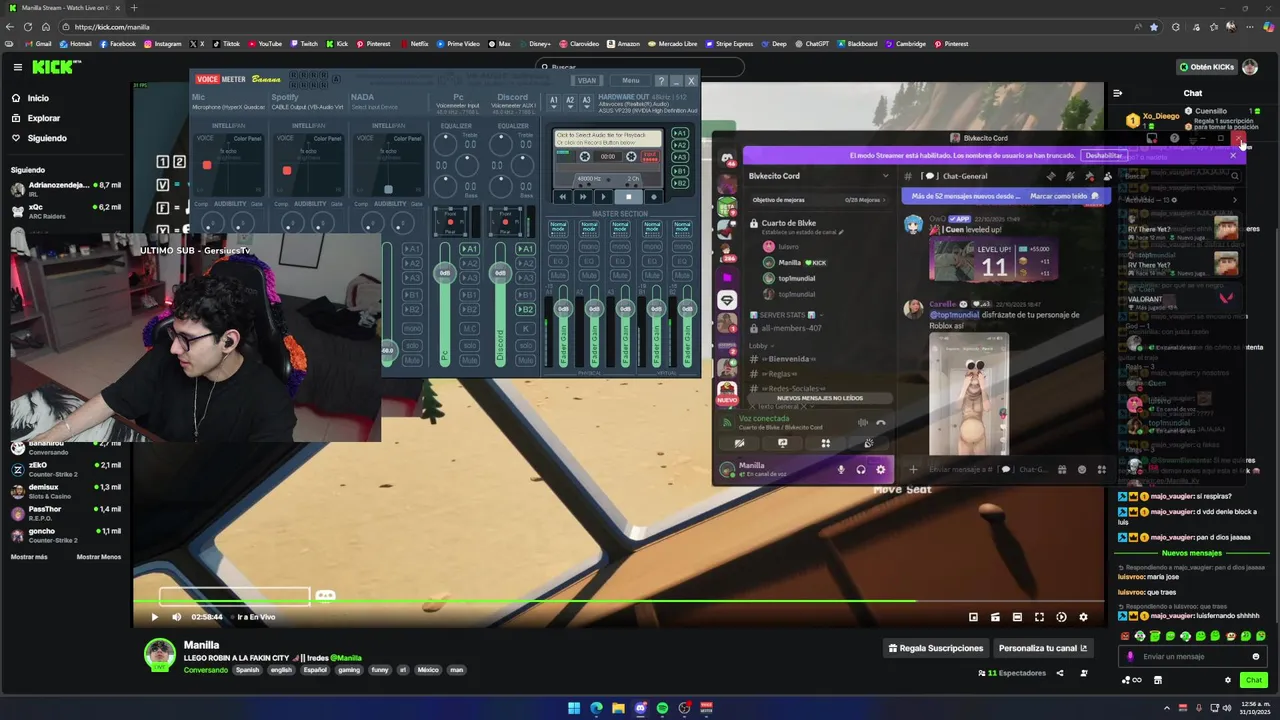The height and width of the screenshot is (720, 1280).
Task: Toggle B2 routing on Discord strip
Action: 525,309
